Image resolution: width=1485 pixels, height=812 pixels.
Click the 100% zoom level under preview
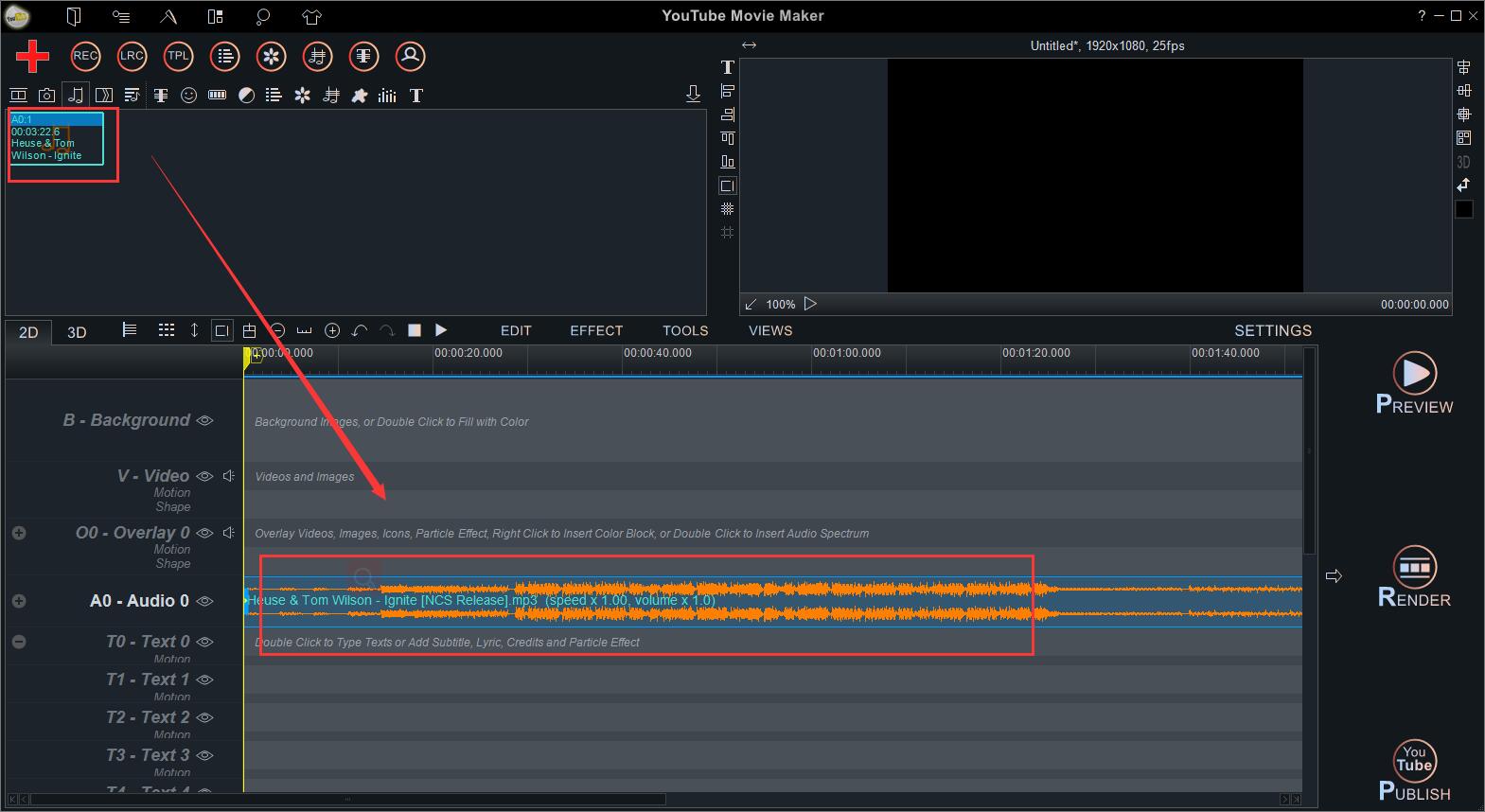click(x=780, y=305)
